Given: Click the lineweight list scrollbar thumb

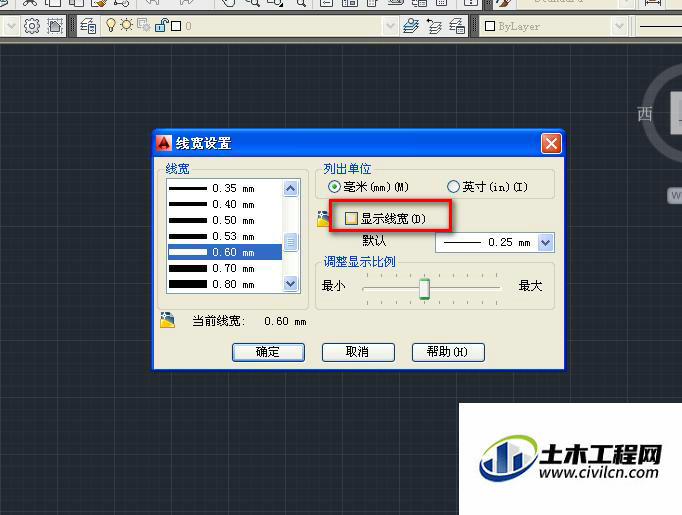Looking at the screenshot, I should pyautogui.click(x=291, y=242).
